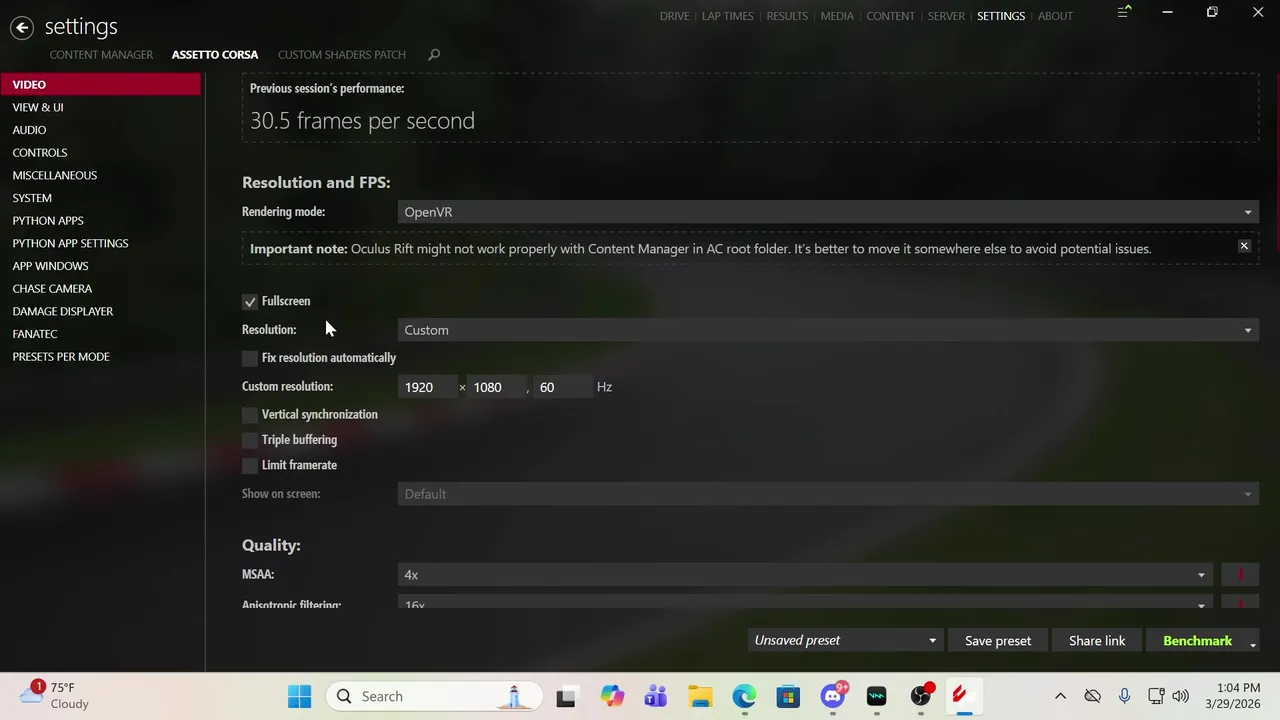Viewport: 1280px width, 720px height.
Task: Click the custom resolution width field 1920
Action: pos(427,387)
